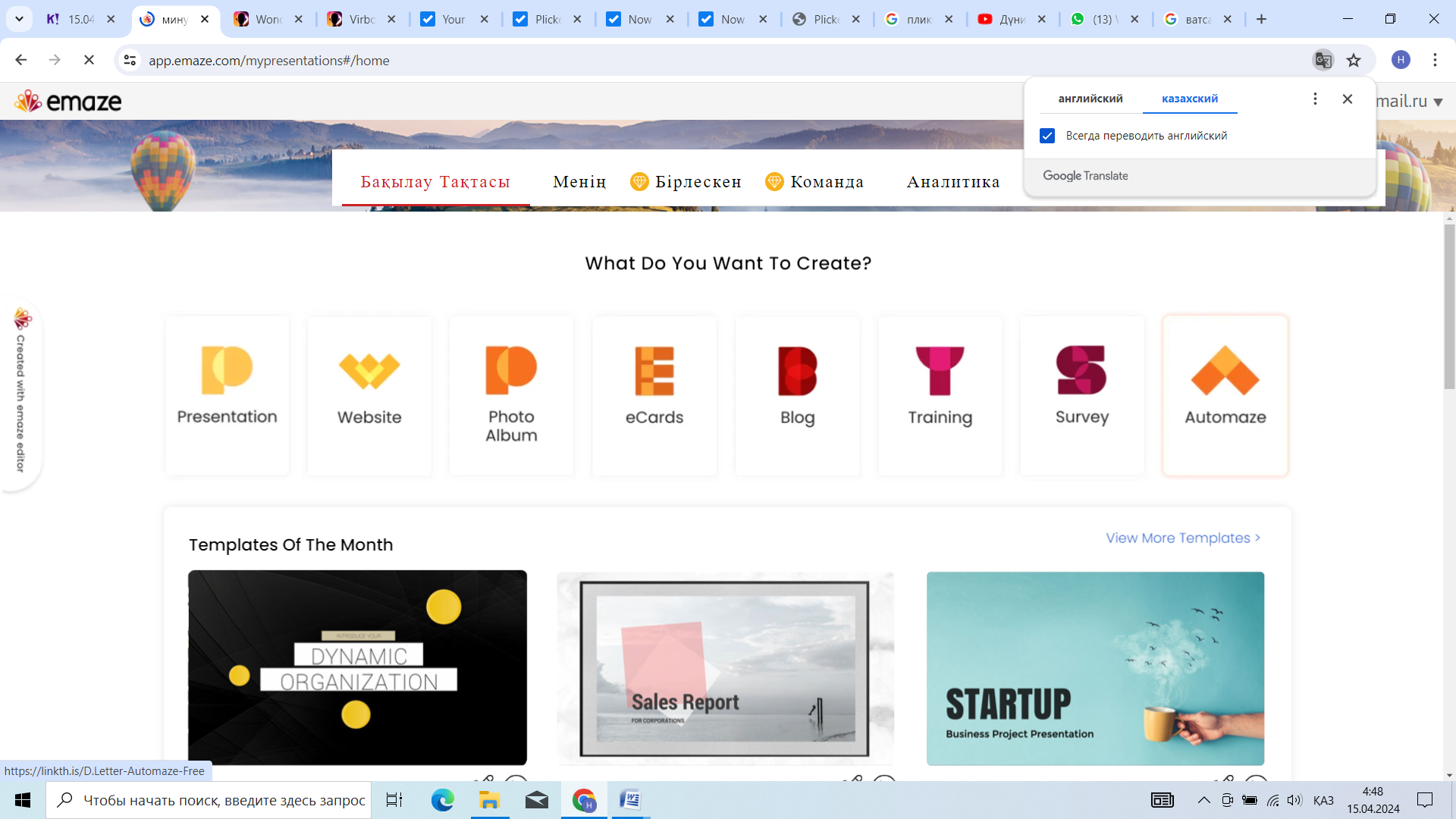Open View More Templates link
Viewport: 1456px width, 819px height.
[1182, 538]
